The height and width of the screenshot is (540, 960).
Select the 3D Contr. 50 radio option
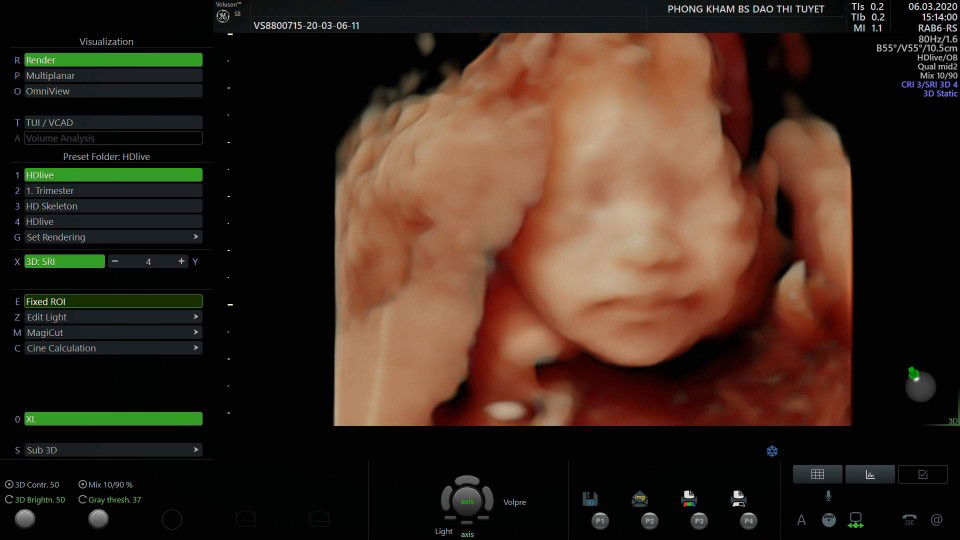[9, 485]
